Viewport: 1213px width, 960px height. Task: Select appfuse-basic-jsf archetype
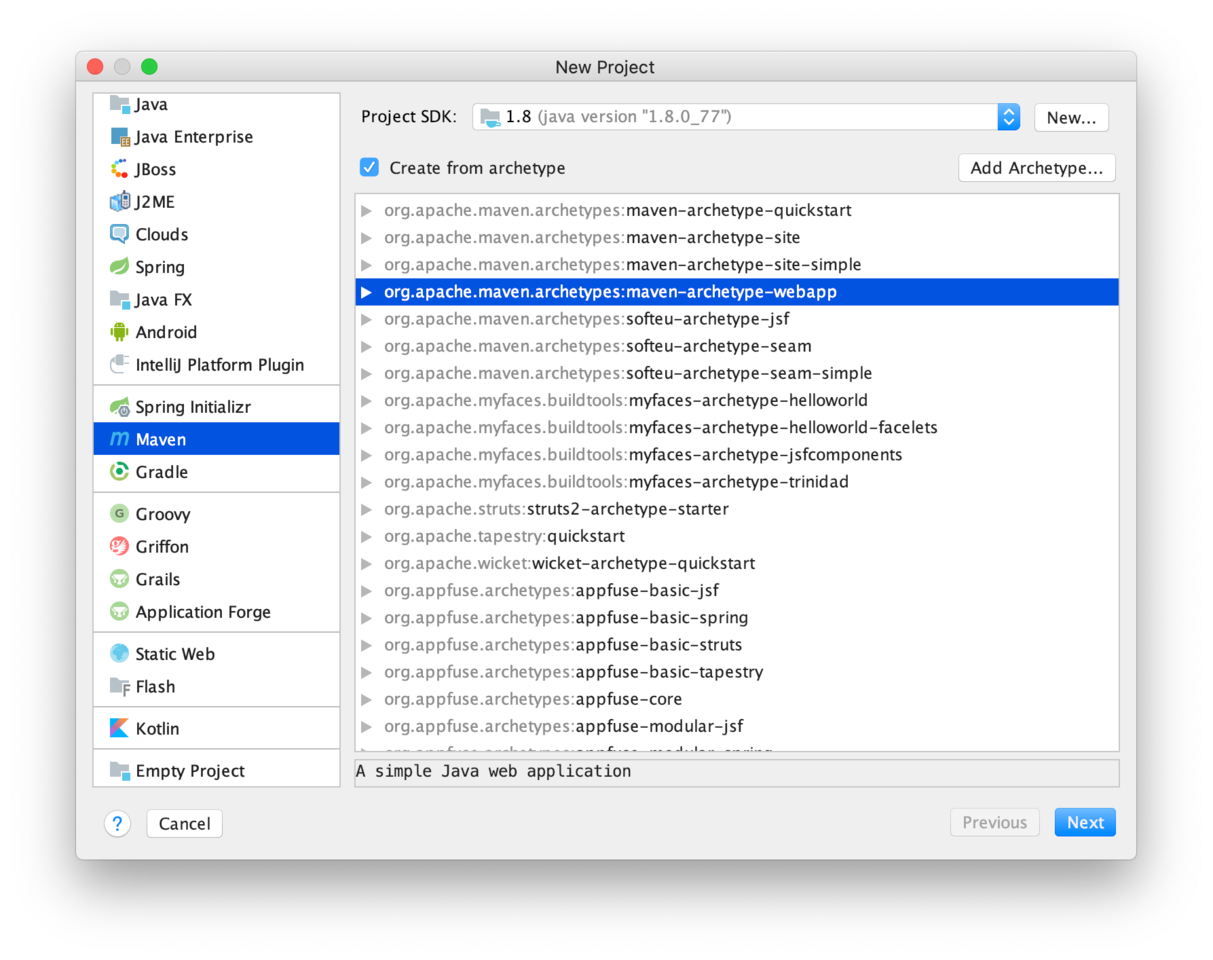tap(737, 590)
